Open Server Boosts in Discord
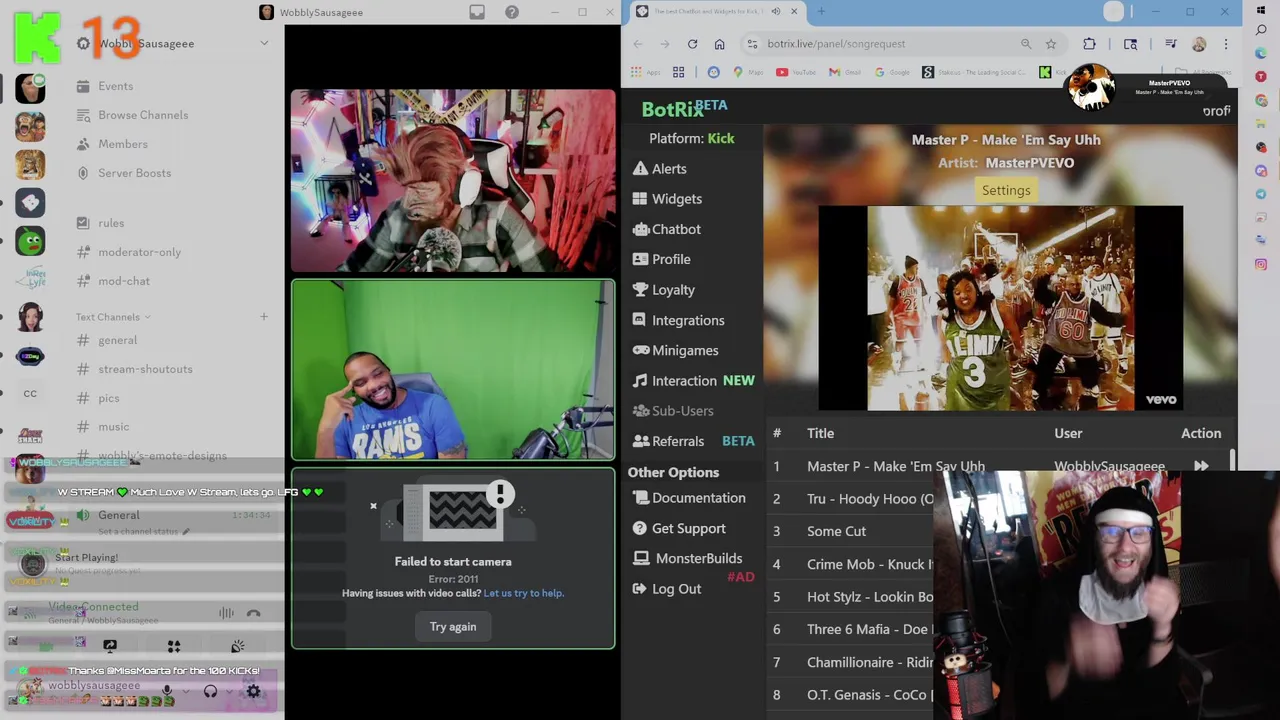 click(125, 173)
